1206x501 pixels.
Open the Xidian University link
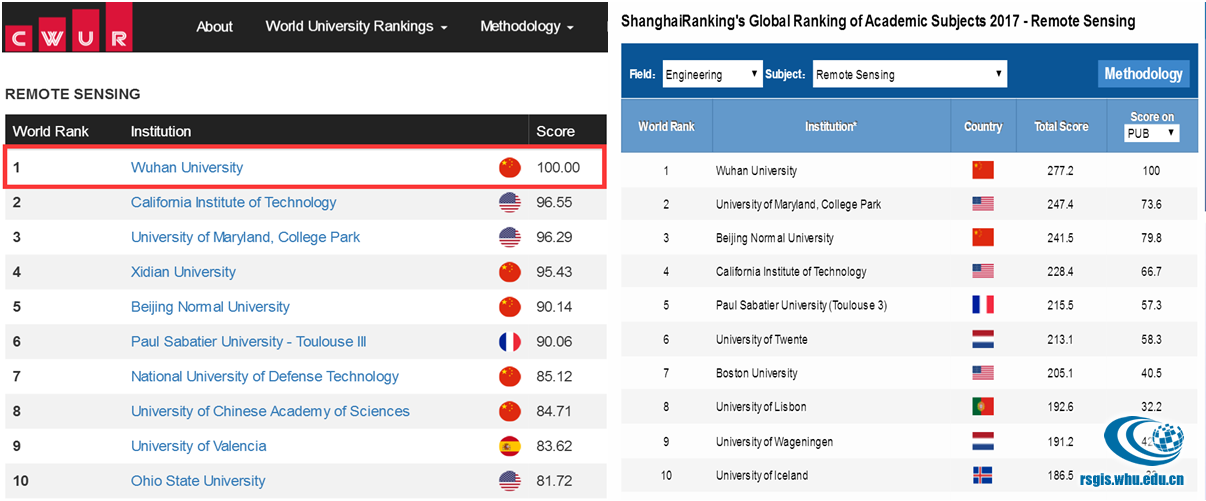point(183,272)
